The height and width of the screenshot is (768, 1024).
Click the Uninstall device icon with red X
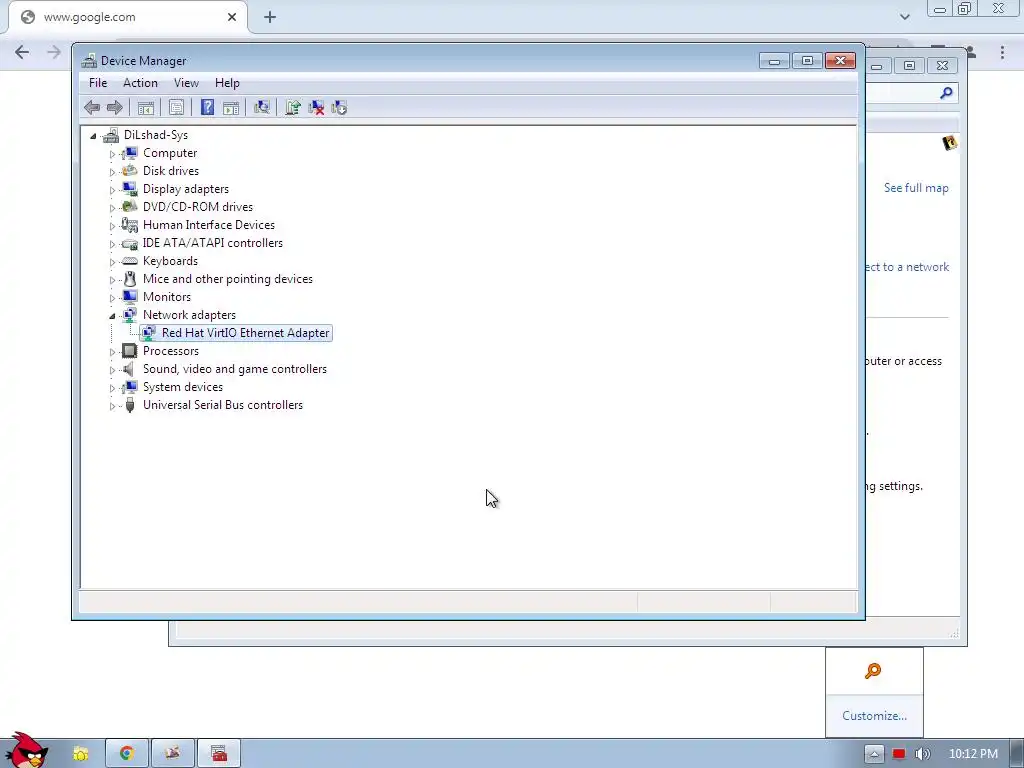coord(316,108)
